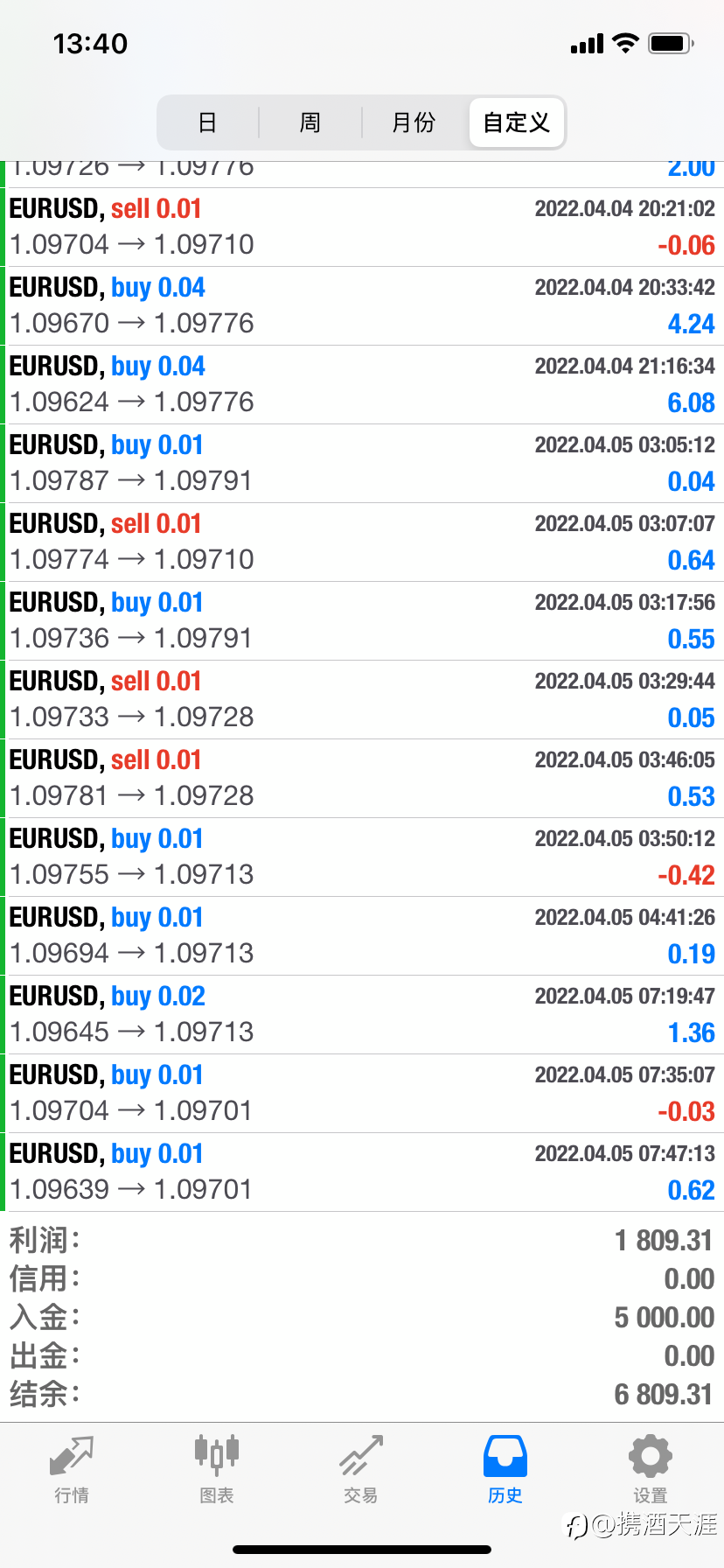724x1568 pixels.
Task: Open the EURUSD sell trade at 20:21:02
Action: pos(362,227)
